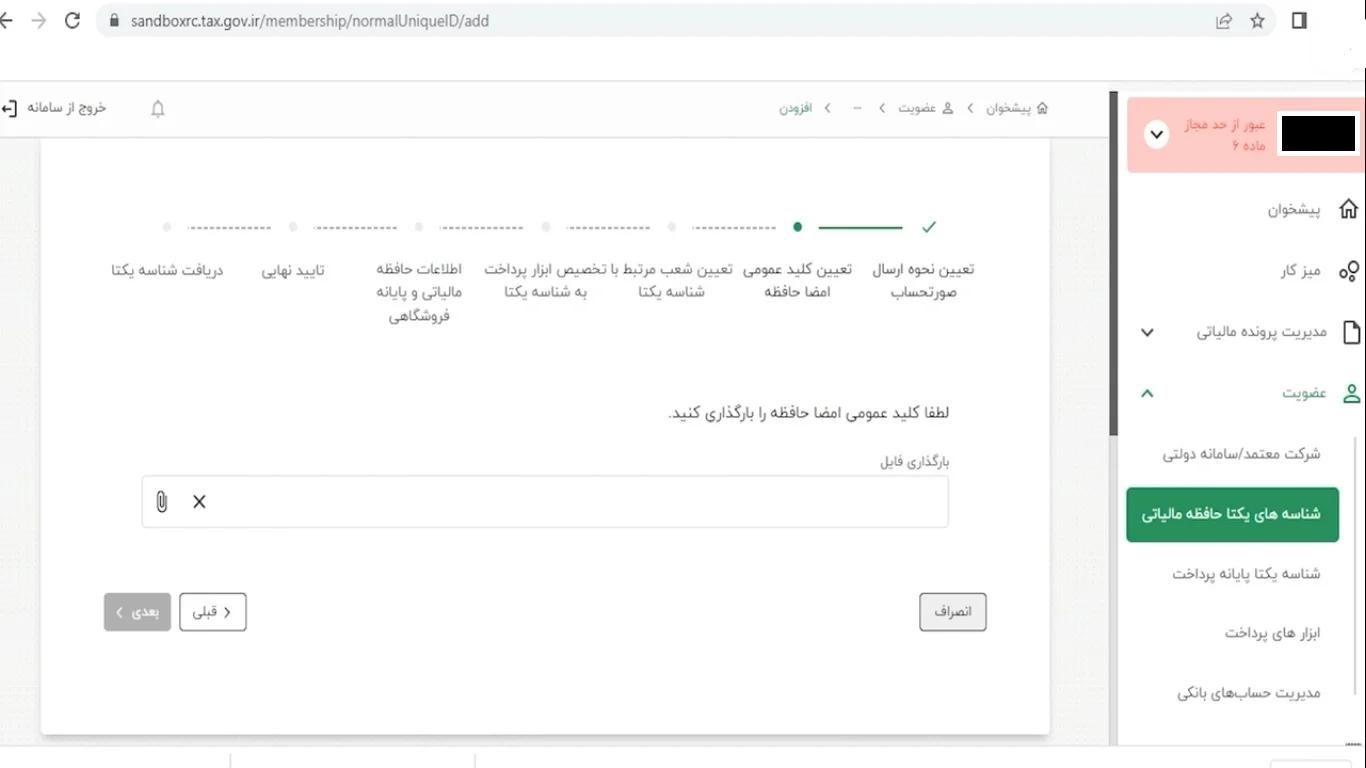Expand the pink عبور از حد مجاز alert

(x=1156, y=134)
